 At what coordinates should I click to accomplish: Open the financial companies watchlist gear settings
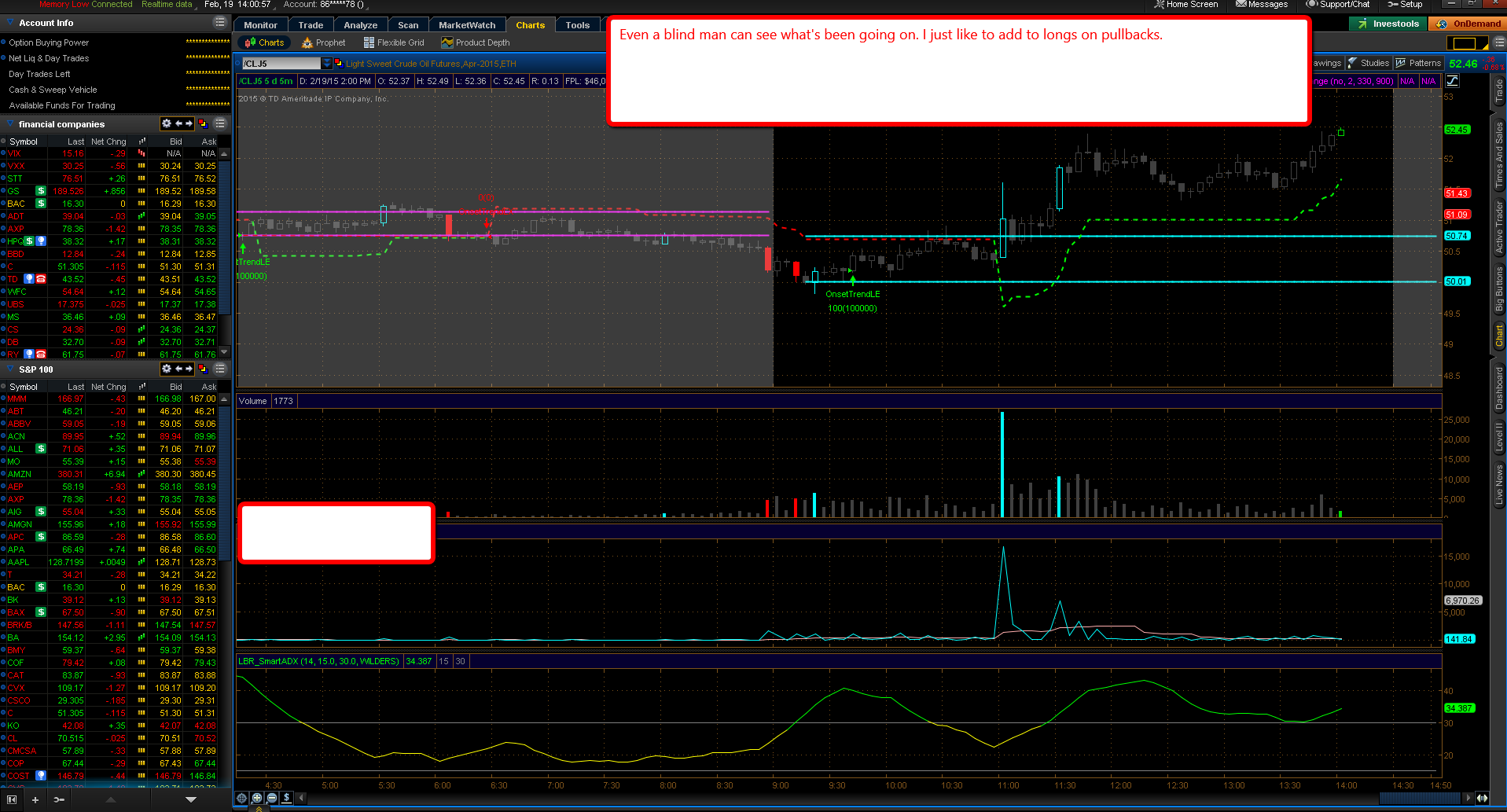pos(167,123)
